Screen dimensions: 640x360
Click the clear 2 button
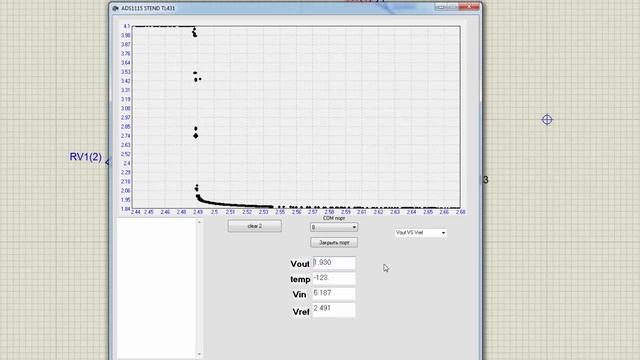255,226
